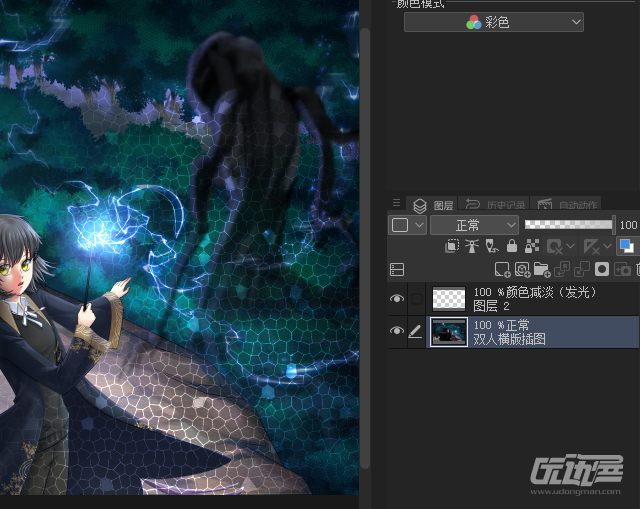The image size is (640, 509).
Task: Switch to the 自动动作 tab
Action: (567, 204)
